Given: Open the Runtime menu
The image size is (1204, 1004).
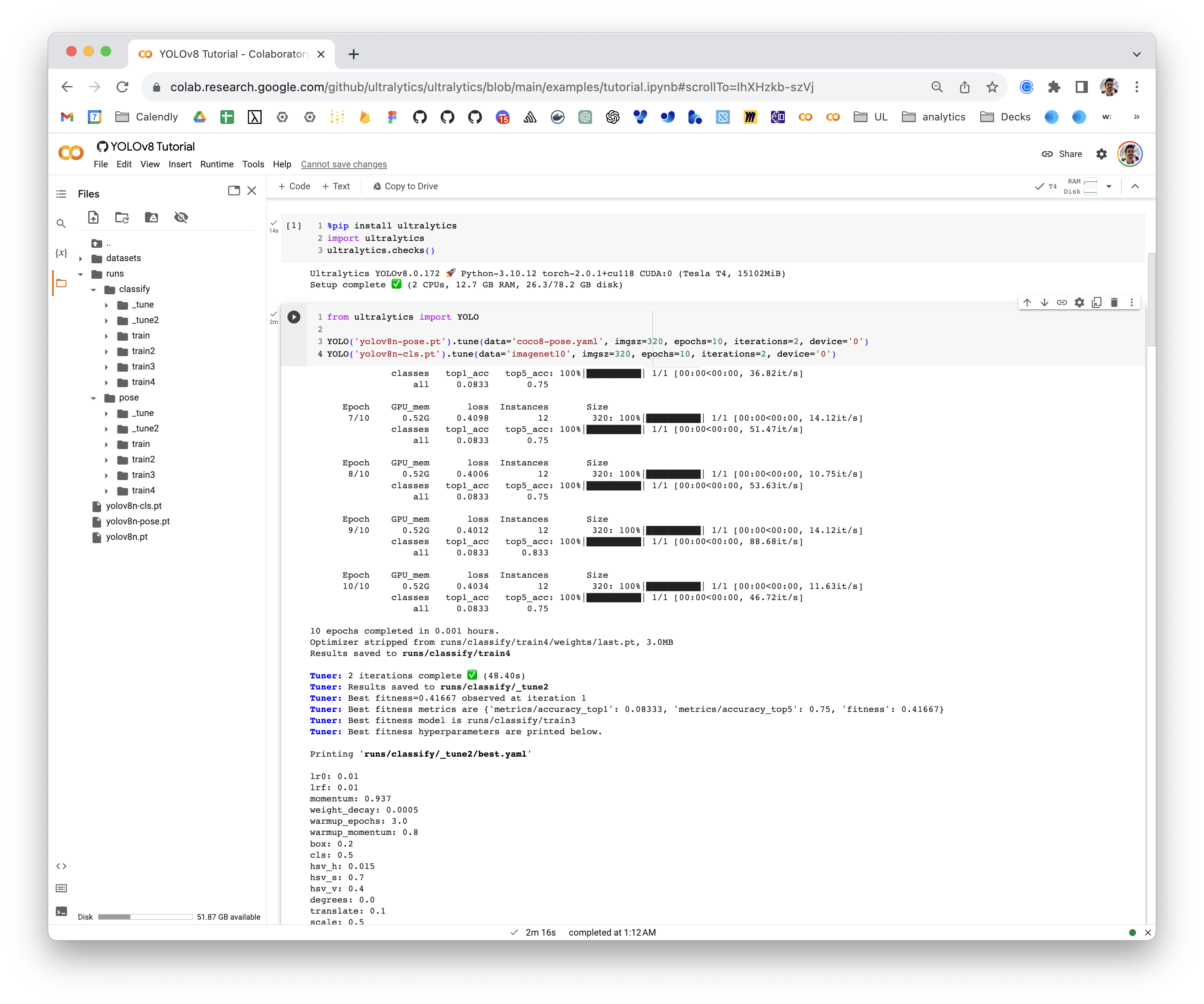Looking at the screenshot, I should click(x=217, y=164).
